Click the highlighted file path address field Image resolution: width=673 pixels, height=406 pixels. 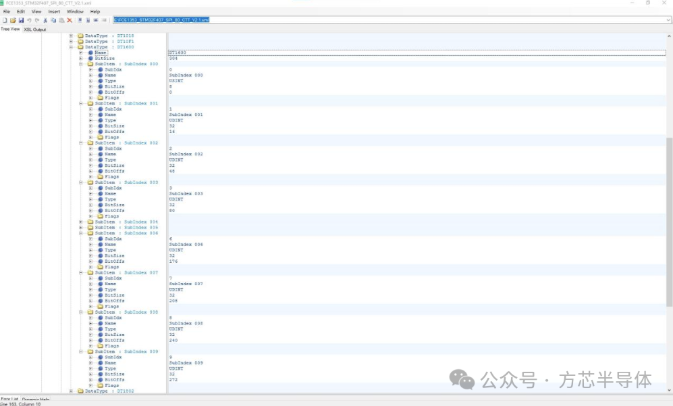(389, 20)
